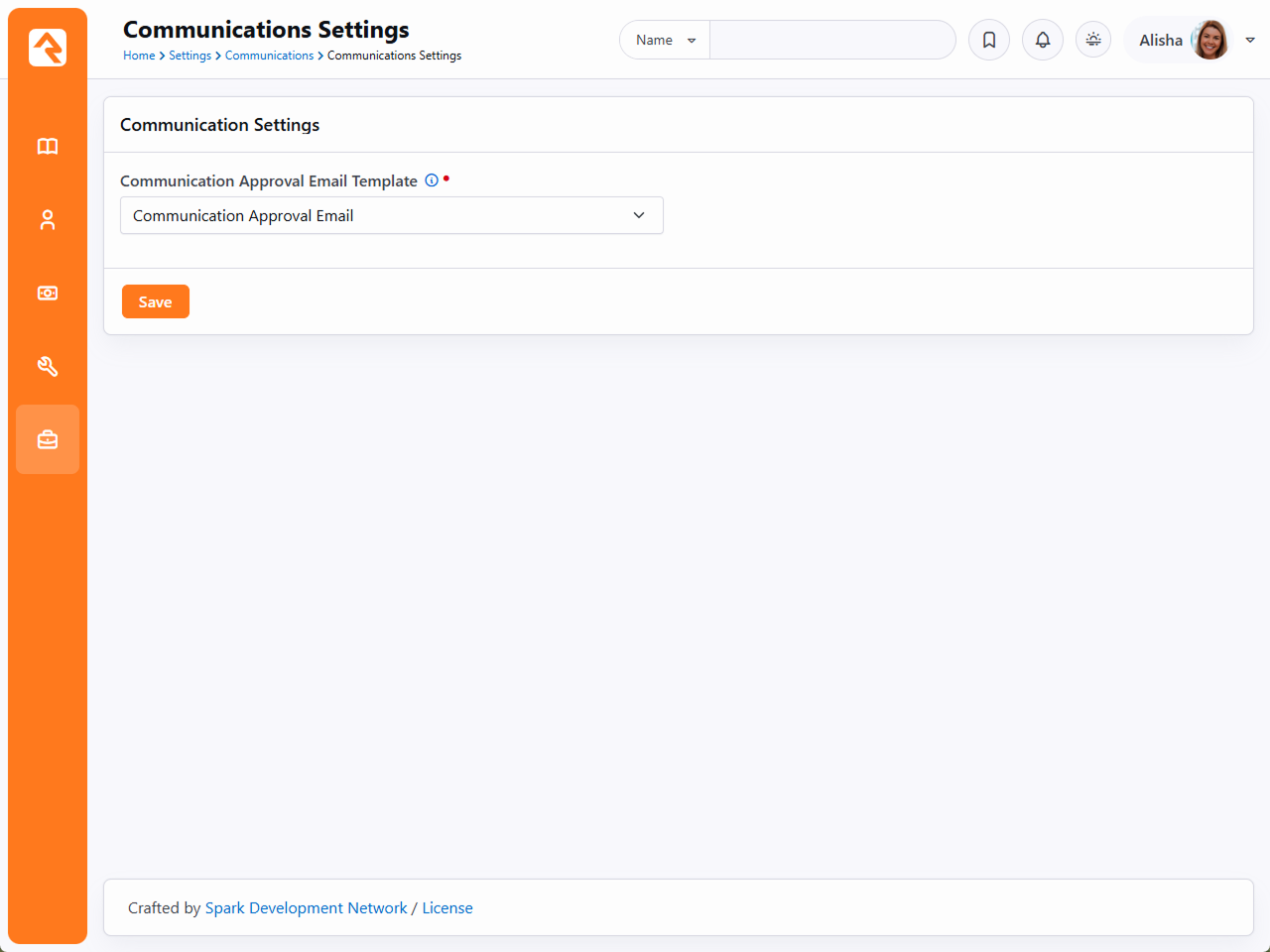Expand the Name search type dropdown
This screenshot has height=952, width=1270.
(665, 40)
